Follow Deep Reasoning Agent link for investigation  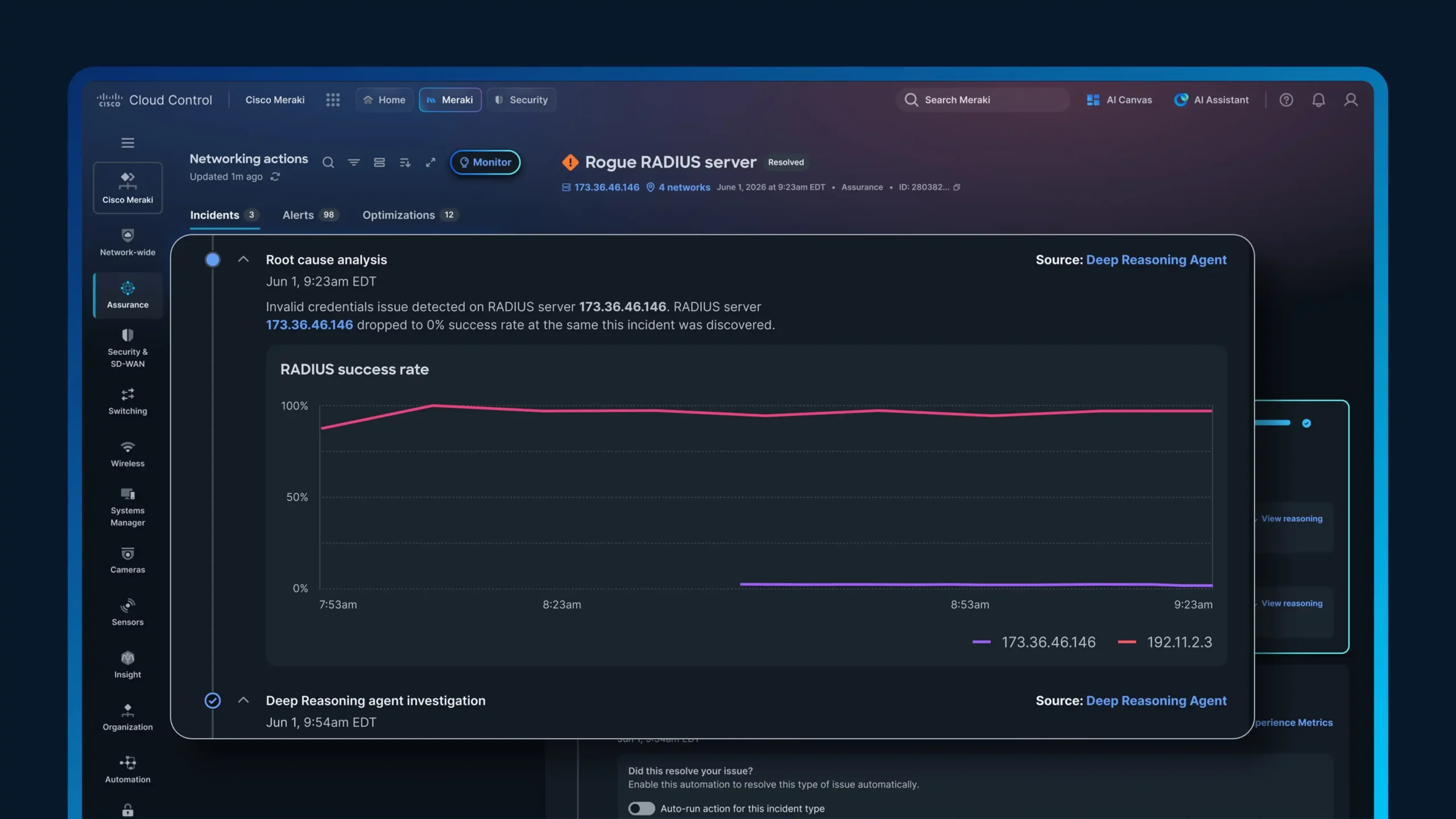click(x=1156, y=700)
